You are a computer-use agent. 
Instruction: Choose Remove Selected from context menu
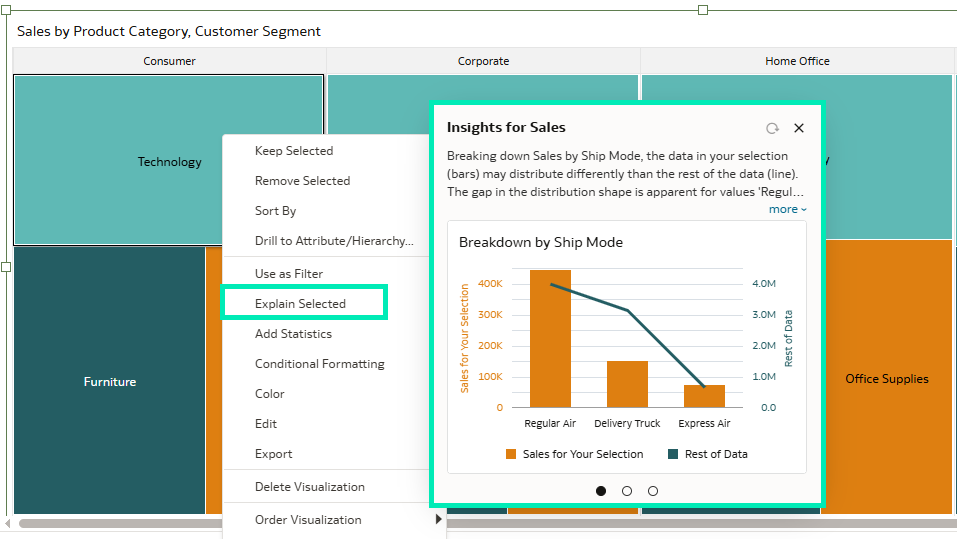[302, 181]
